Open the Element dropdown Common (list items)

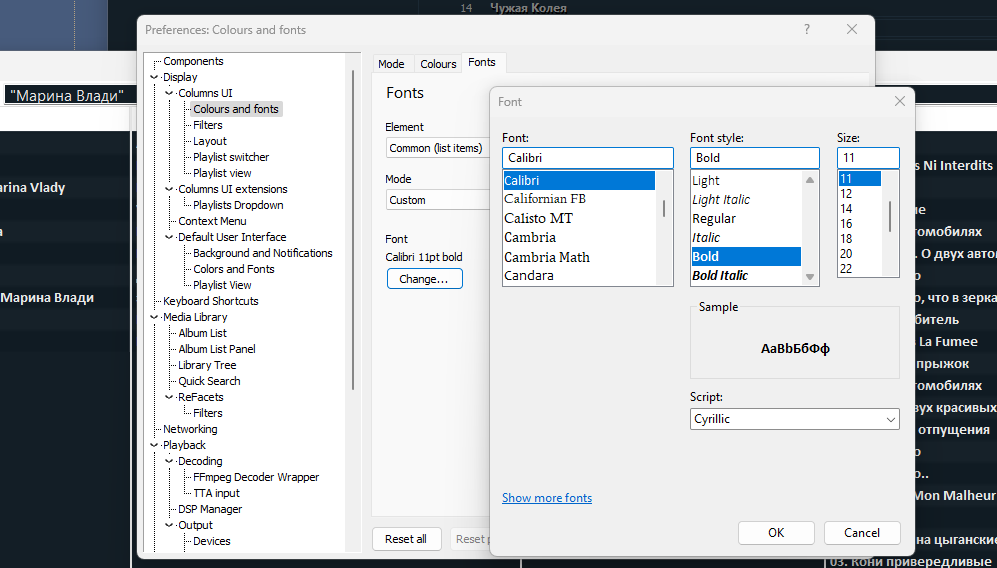click(x=437, y=148)
